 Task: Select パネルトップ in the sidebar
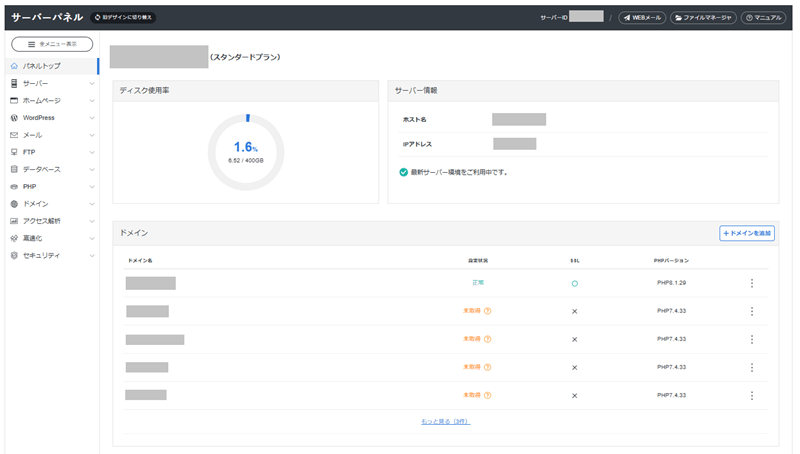42,66
